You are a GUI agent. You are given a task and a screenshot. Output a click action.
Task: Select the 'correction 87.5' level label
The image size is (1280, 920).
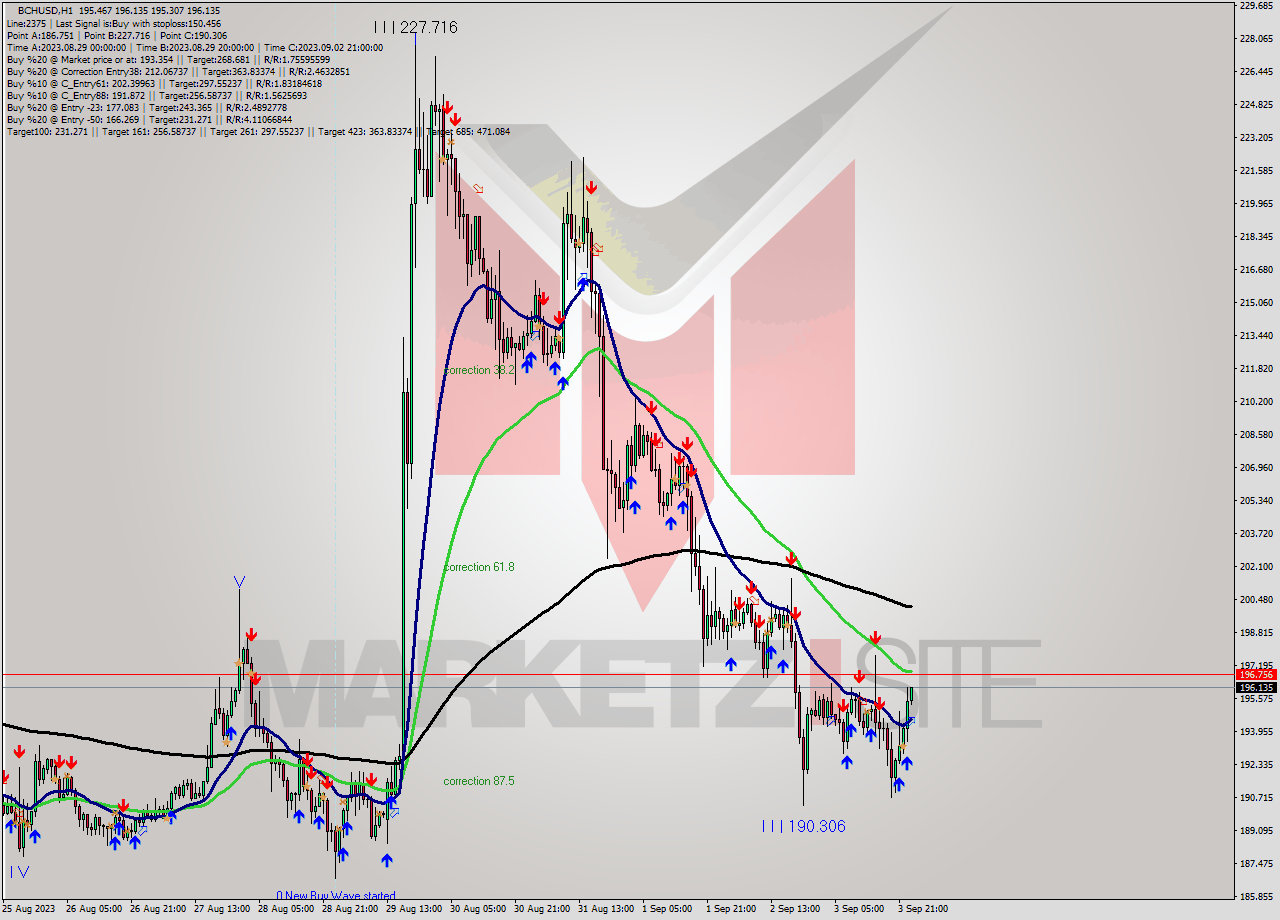tap(479, 781)
